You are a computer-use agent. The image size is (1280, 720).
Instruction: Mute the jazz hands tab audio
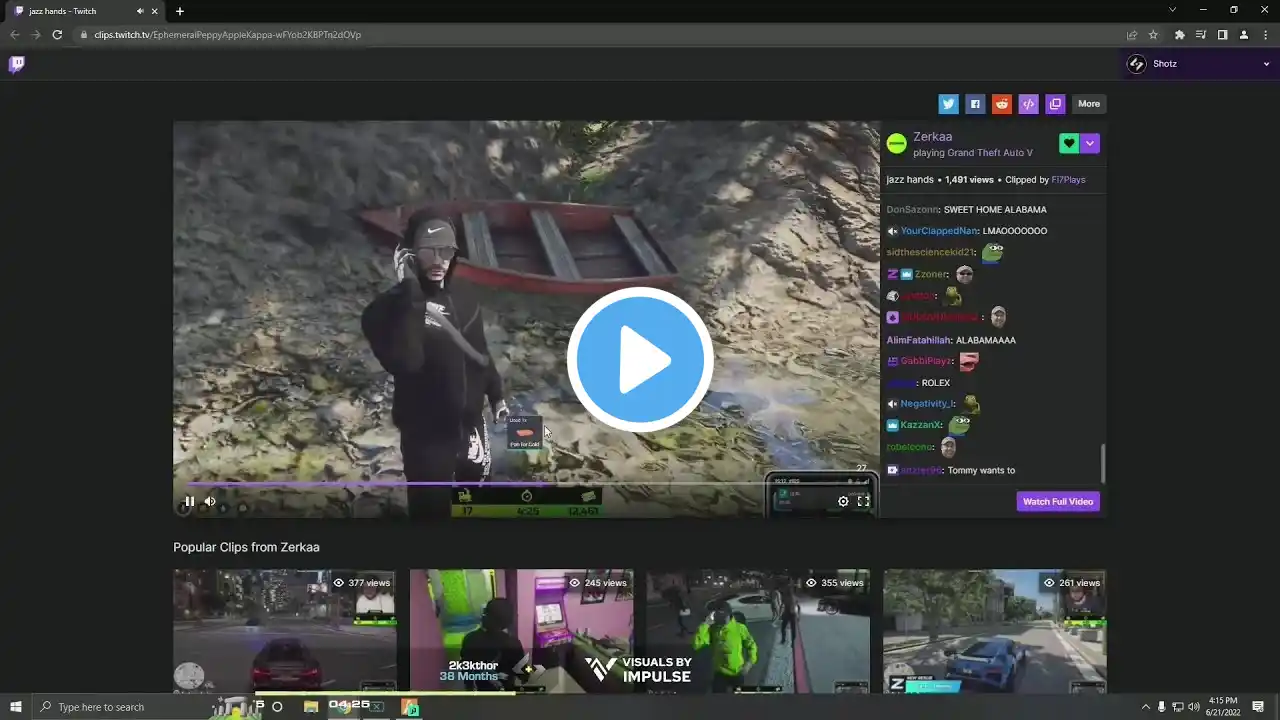point(140,11)
